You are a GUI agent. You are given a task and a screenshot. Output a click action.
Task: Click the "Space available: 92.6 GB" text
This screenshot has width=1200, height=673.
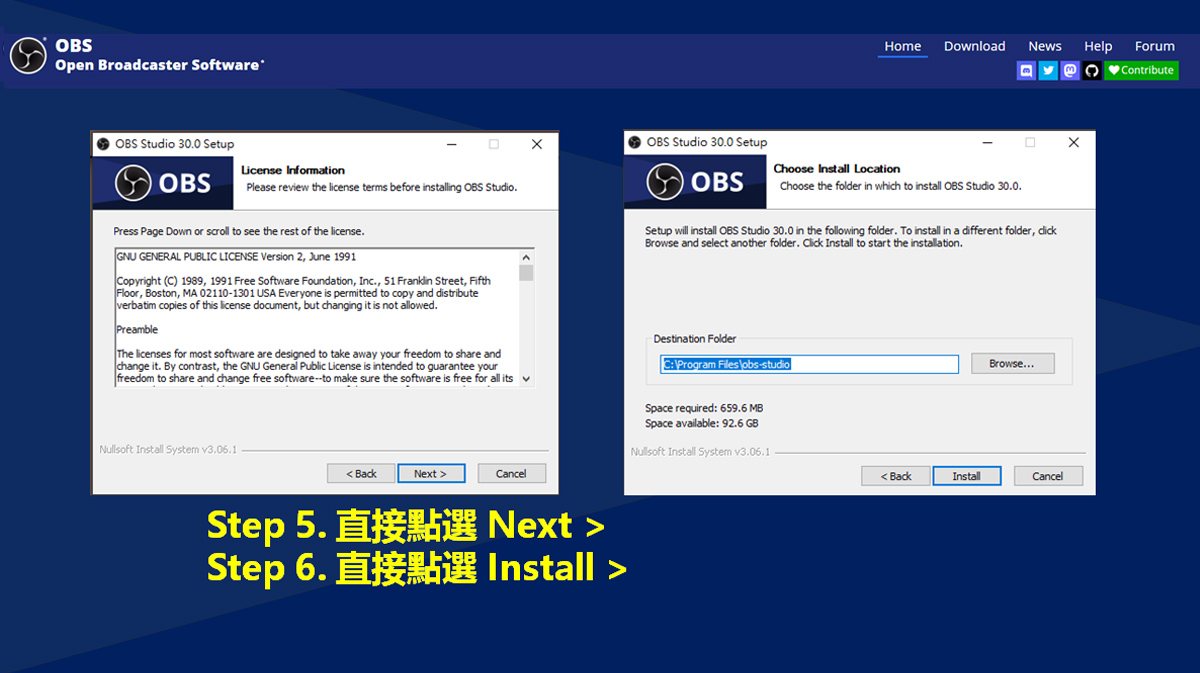click(x=702, y=424)
